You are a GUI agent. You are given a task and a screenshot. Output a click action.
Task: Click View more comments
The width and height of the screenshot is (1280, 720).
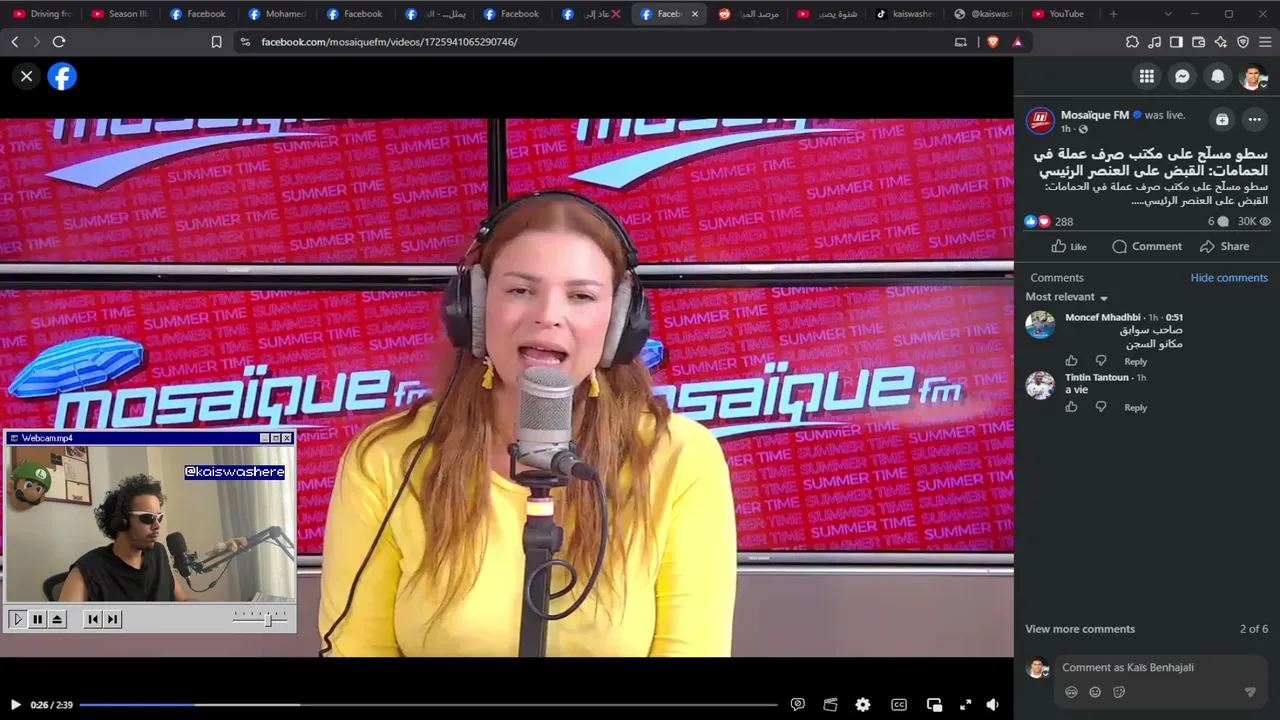(1080, 629)
